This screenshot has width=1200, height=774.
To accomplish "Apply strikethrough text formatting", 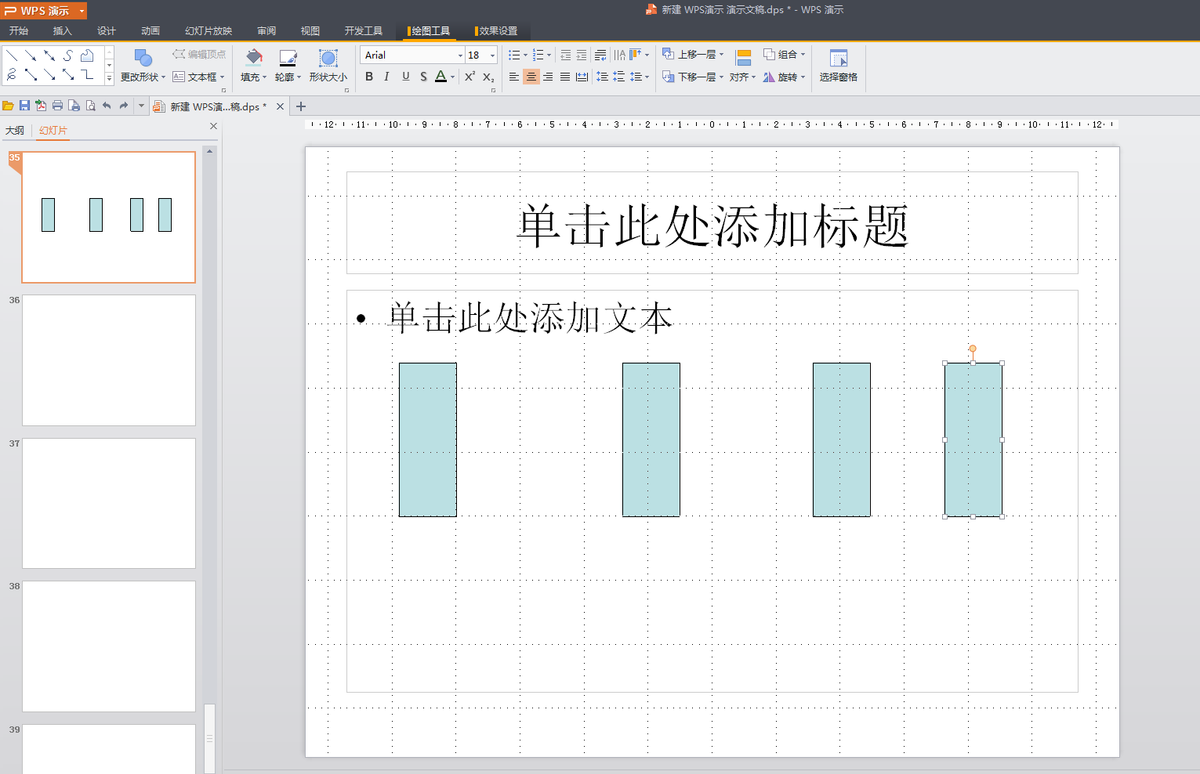I will tap(424, 76).
